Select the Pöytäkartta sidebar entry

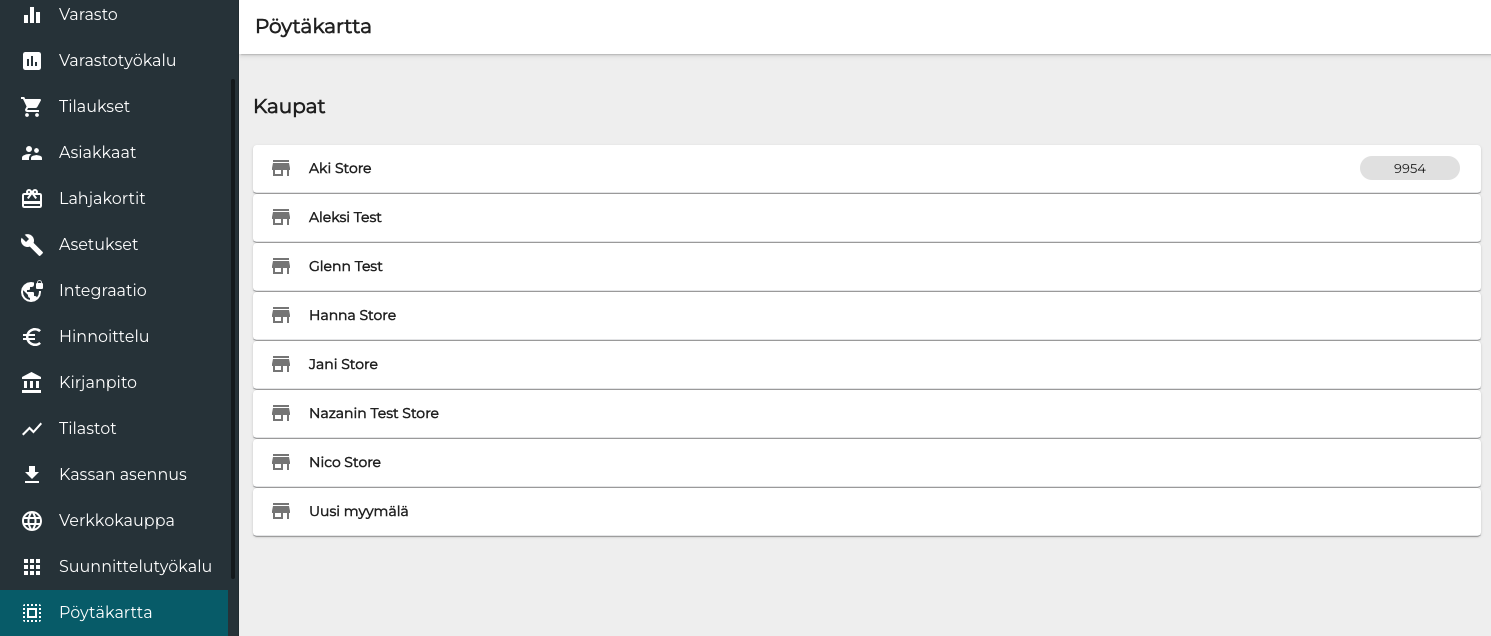pos(105,613)
